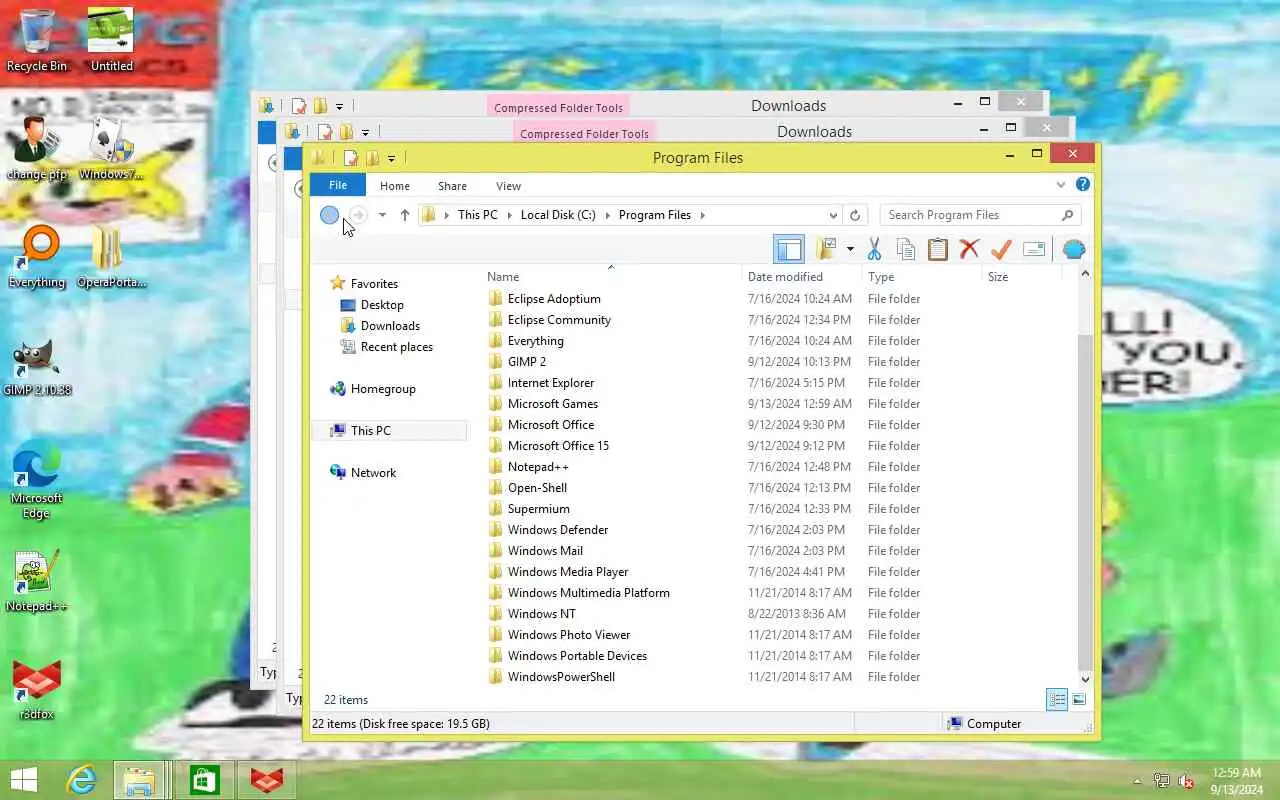Expand the Local Disk (C:) breadcrumb arrow
This screenshot has height=800, width=1280.
608,215
